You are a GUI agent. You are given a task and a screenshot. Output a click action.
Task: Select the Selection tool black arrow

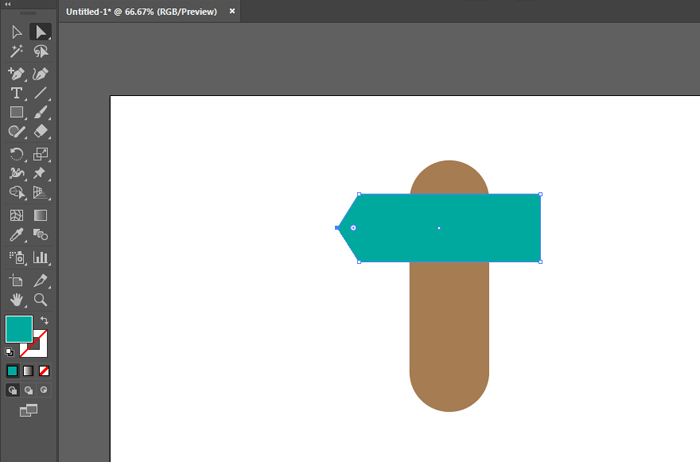(17, 32)
